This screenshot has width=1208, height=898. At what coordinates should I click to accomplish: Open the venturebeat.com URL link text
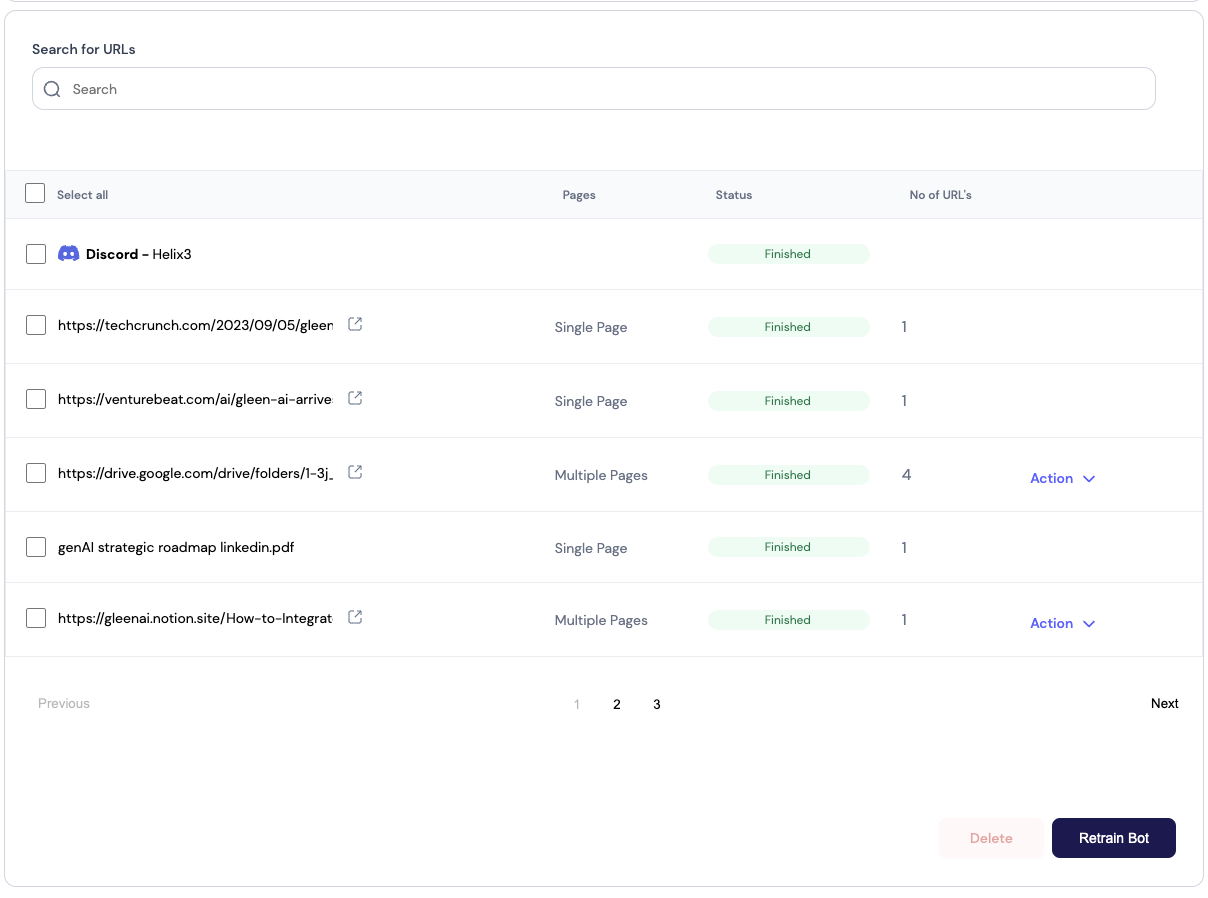point(195,399)
